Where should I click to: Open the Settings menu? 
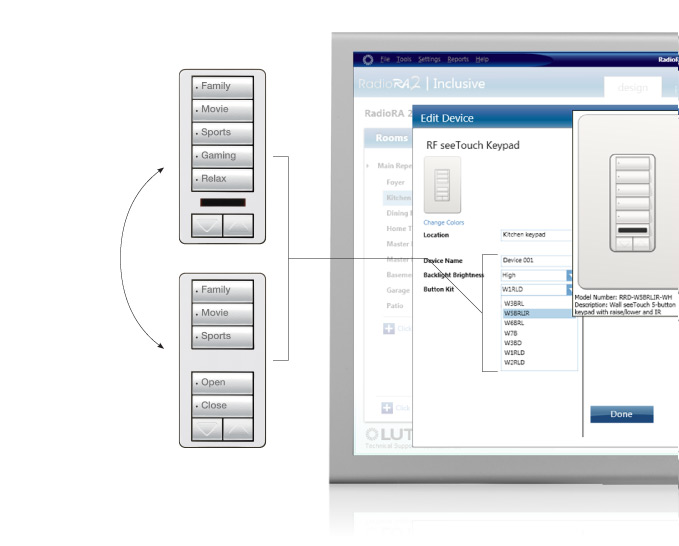click(x=429, y=59)
